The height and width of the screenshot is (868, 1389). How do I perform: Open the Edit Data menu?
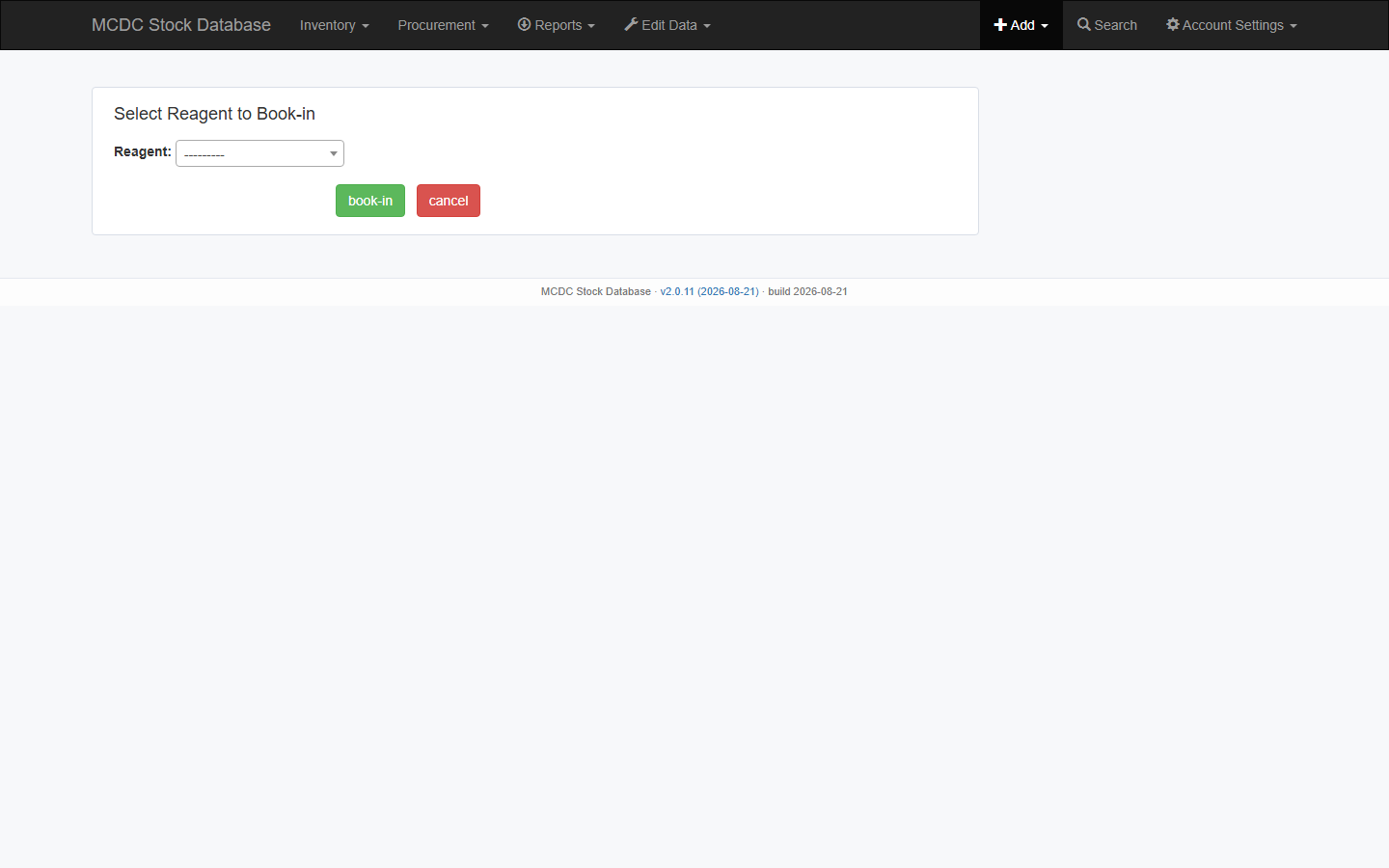(667, 25)
